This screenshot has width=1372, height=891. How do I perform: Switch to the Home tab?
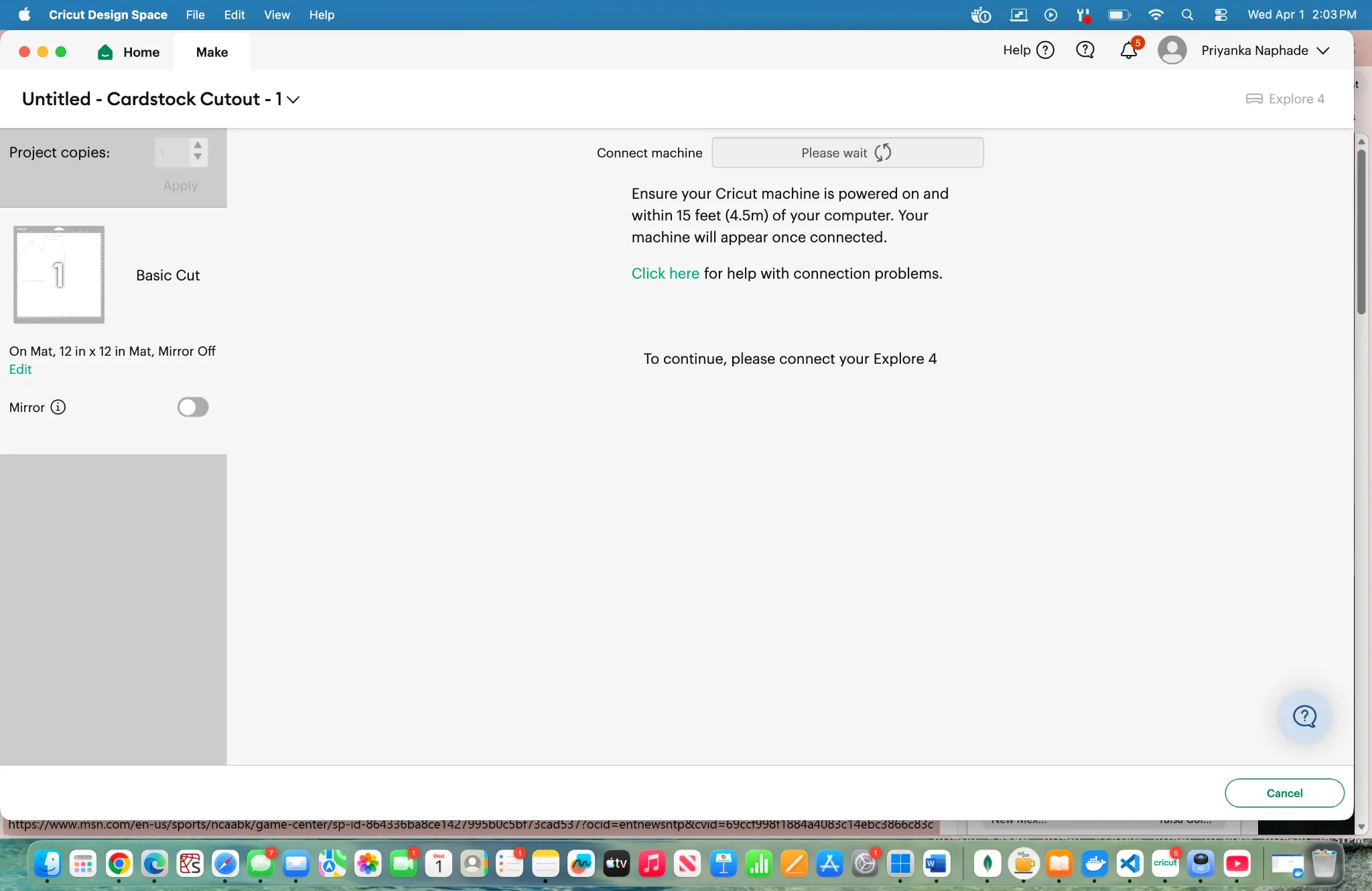click(129, 52)
